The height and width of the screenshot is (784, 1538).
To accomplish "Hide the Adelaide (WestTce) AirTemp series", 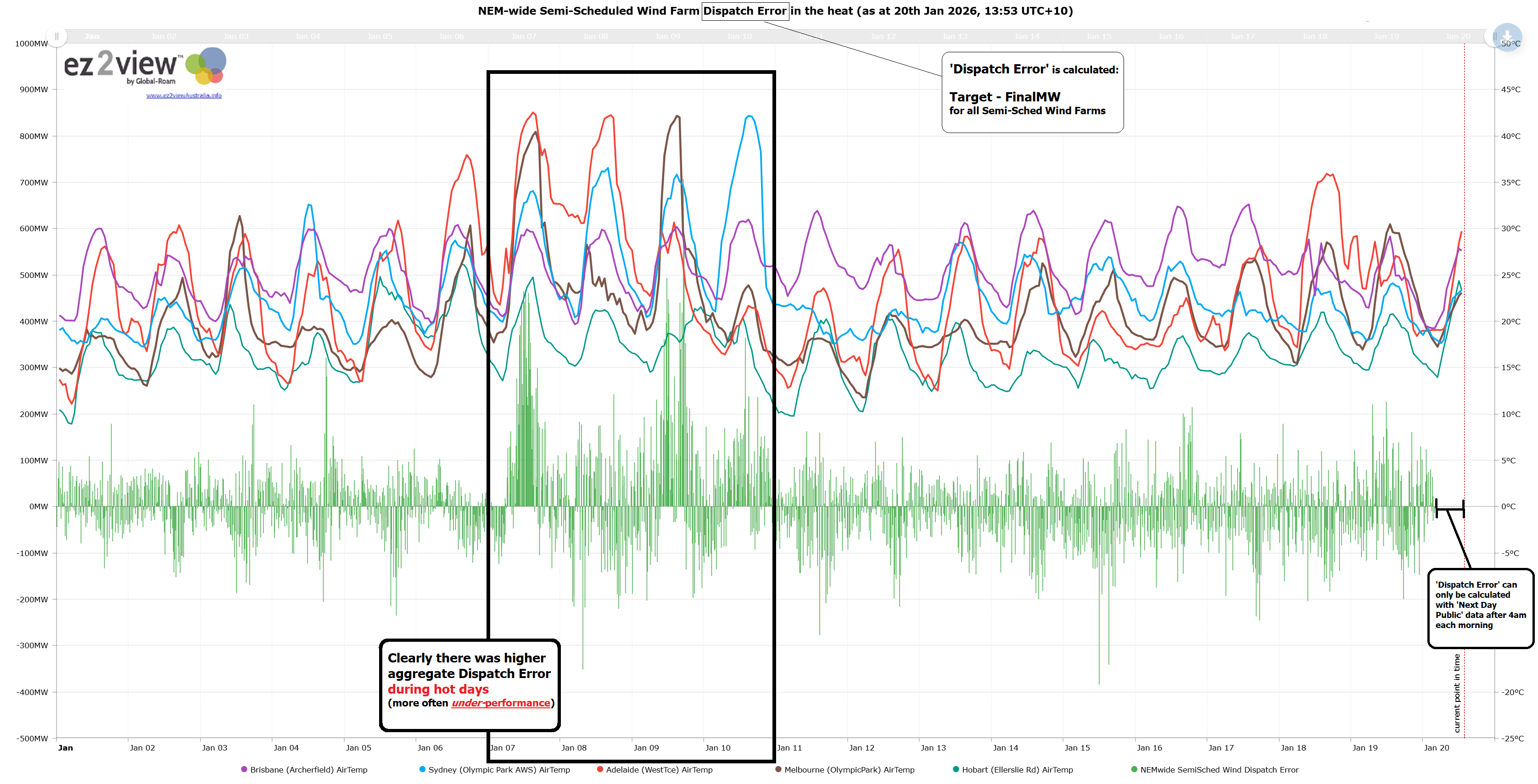I will 655,770.
